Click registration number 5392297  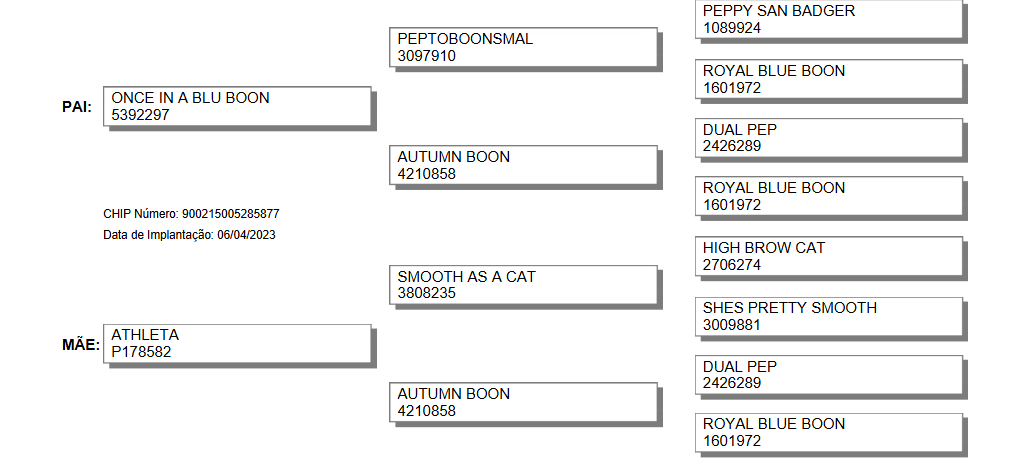[x=140, y=115]
